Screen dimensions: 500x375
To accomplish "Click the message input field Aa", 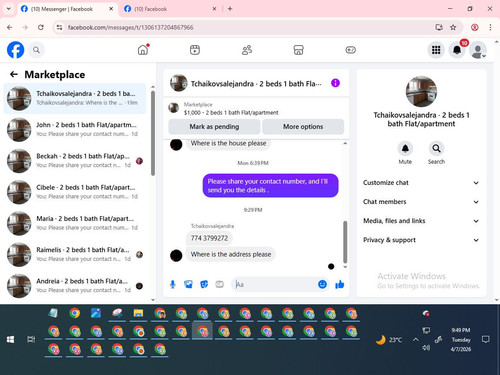I will [274, 284].
